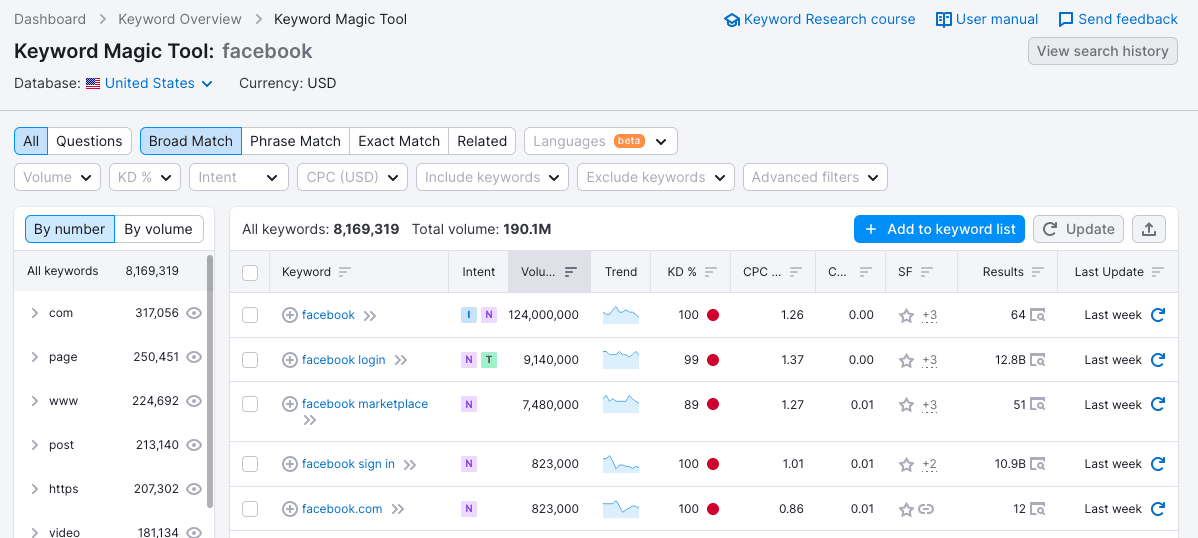Image resolution: width=1198 pixels, height=538 pixels.
Task: Click Send feedback link
Action: coord(1118,19)
